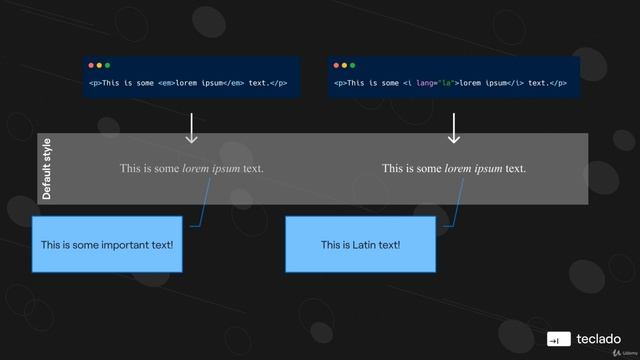The height and width of the screenshot is (360, 640).
Task: Click the 'Default style' vertical label
Action: pos(47,169)
